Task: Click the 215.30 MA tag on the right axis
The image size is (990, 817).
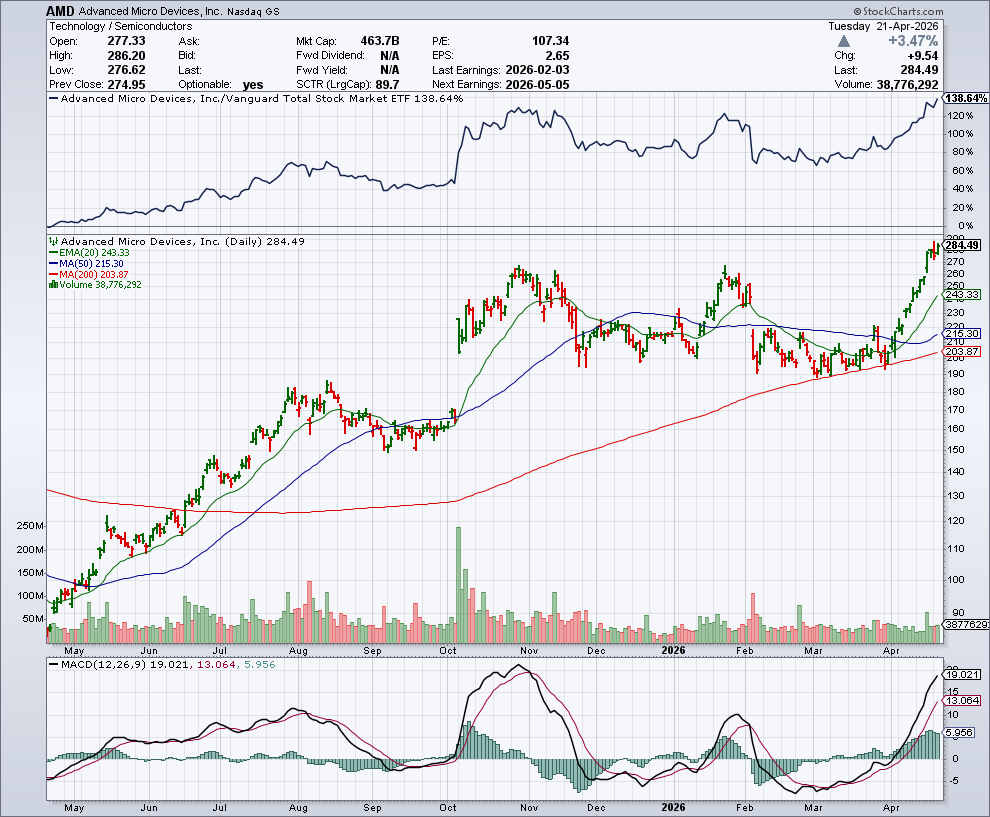Action: 962,333
